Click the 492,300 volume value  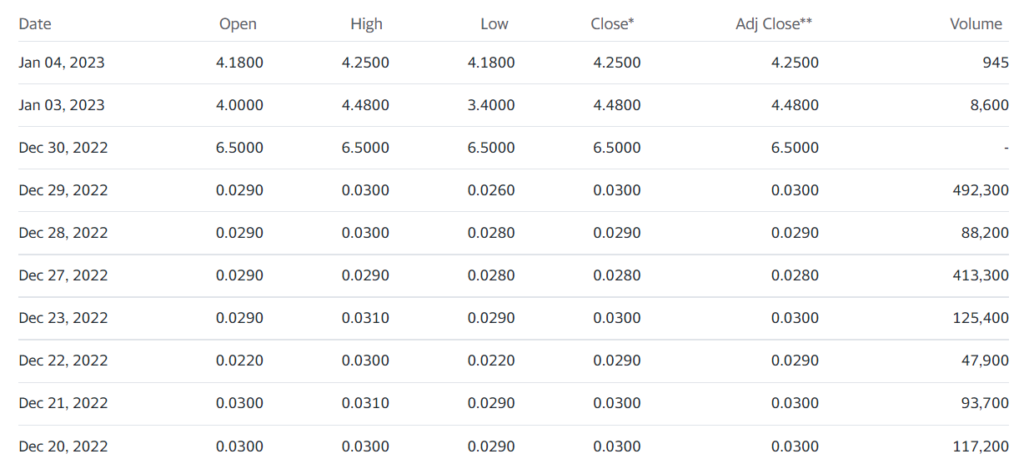(981, 190)
